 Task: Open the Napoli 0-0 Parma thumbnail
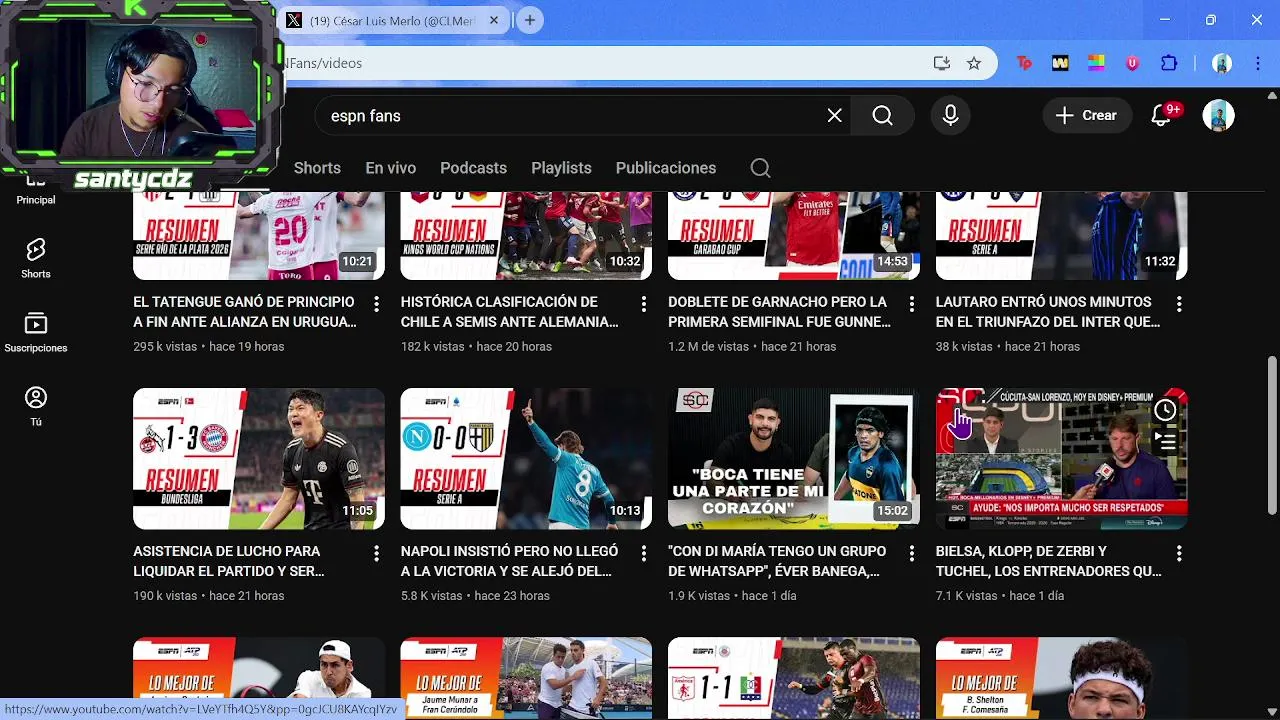point(526,458)
